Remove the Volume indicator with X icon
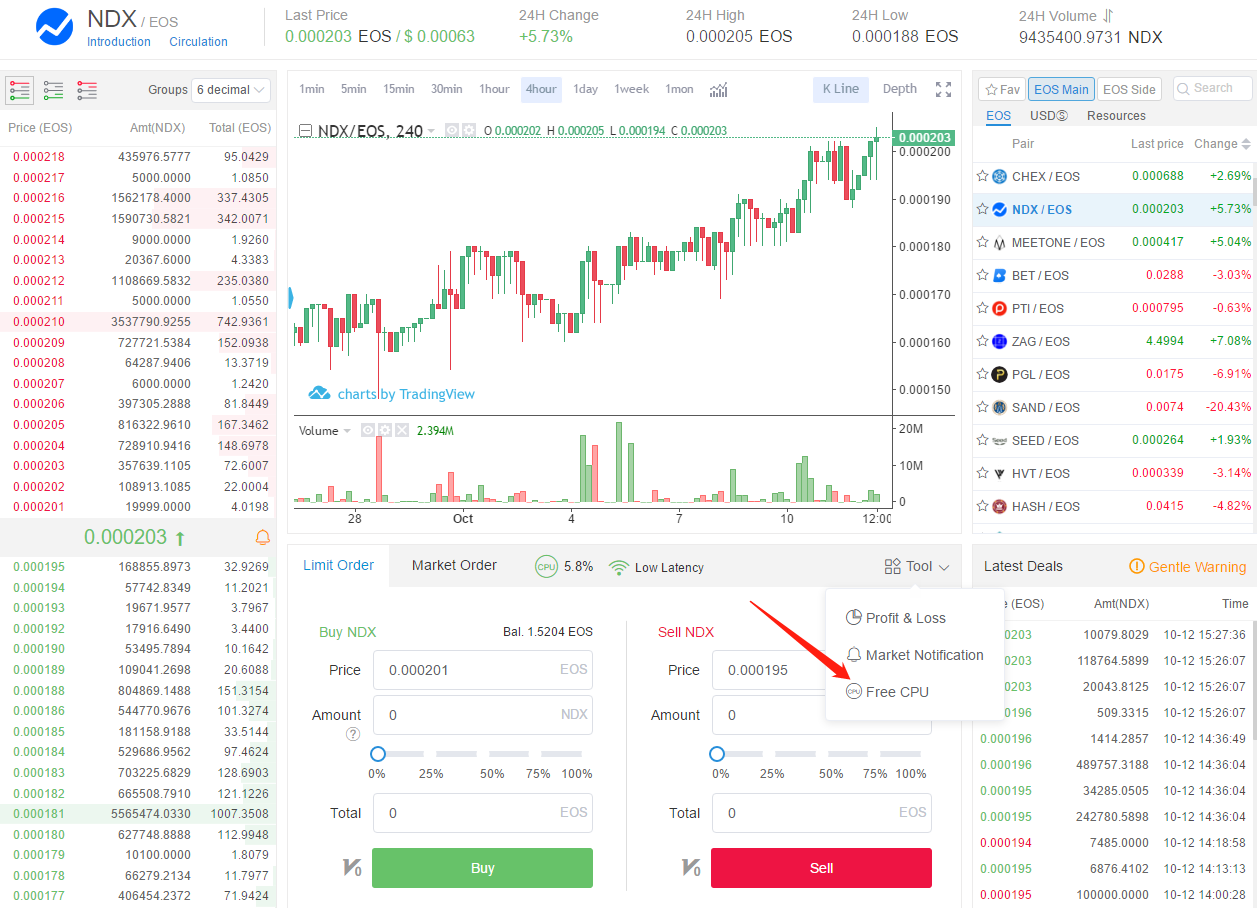Screen dimensions: 1257x908 tap(401, 430)
